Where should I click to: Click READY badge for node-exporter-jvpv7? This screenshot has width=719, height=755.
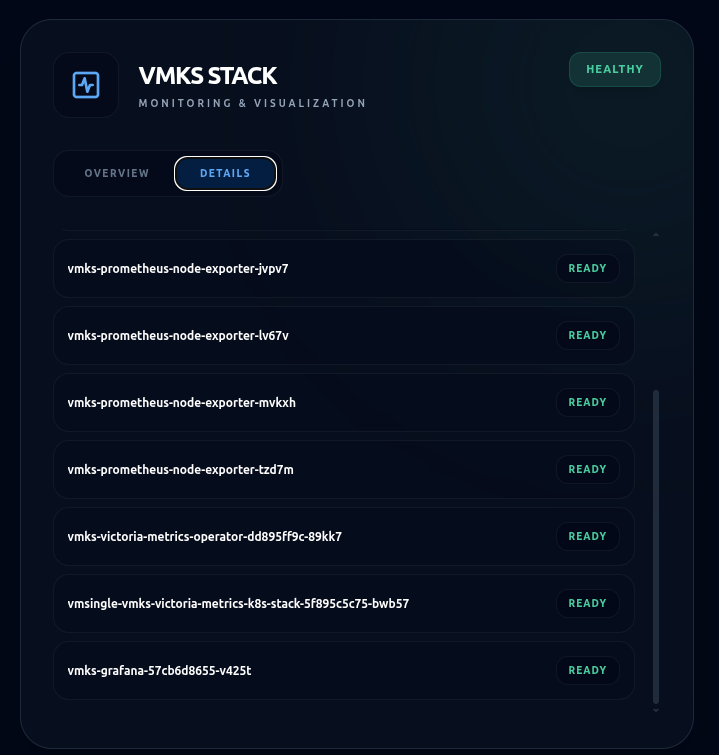(588, 268)
